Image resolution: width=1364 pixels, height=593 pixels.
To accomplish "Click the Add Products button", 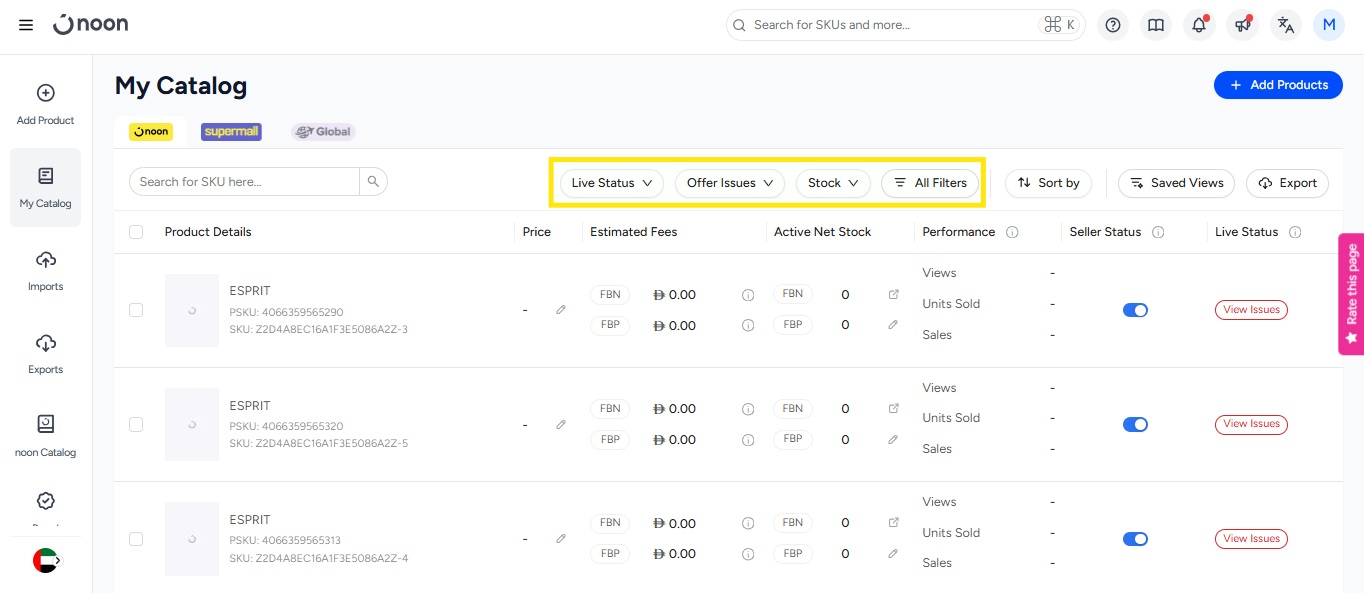I will click(1278, 85).
